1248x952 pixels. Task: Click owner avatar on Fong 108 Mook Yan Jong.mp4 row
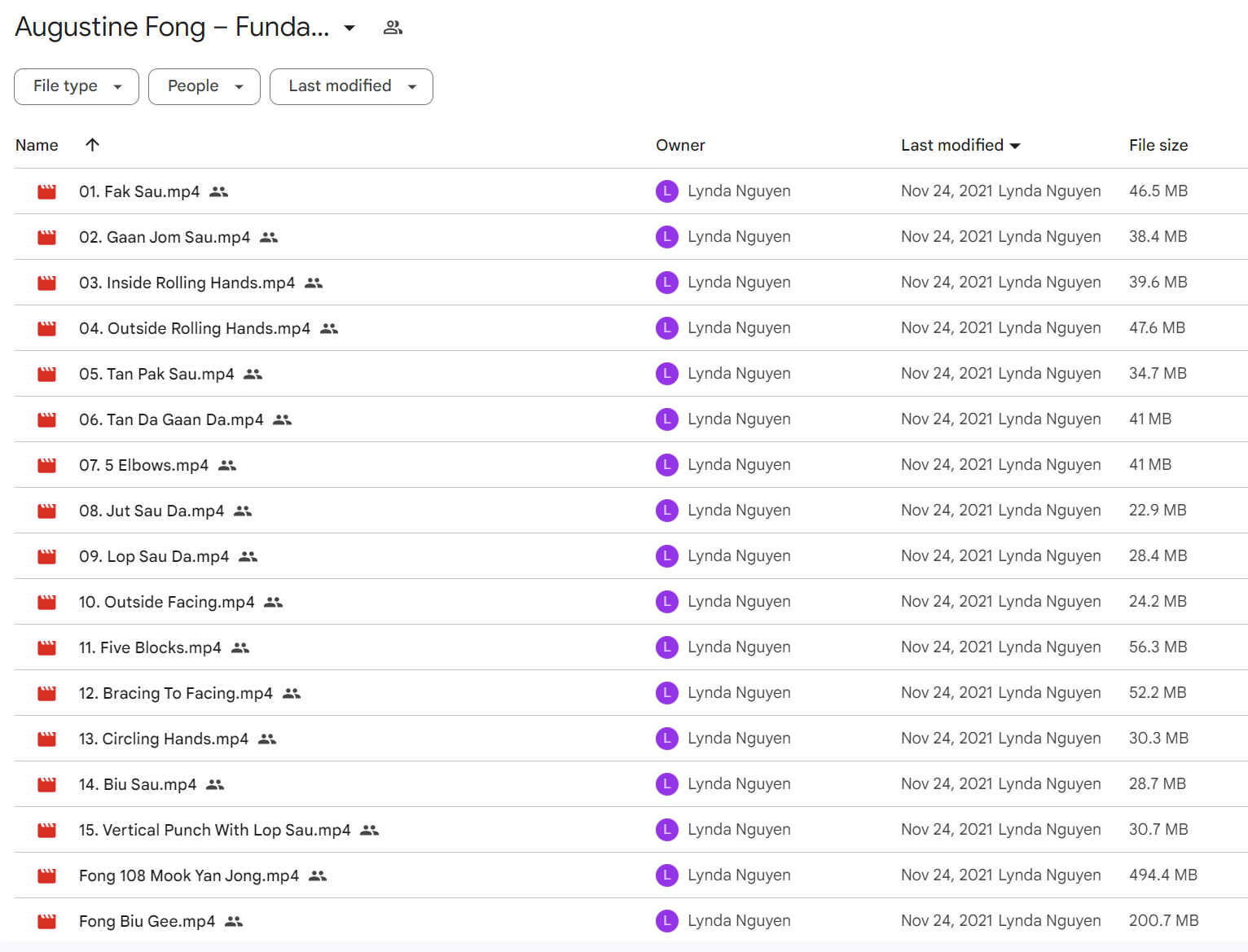[x=667, y=875]
